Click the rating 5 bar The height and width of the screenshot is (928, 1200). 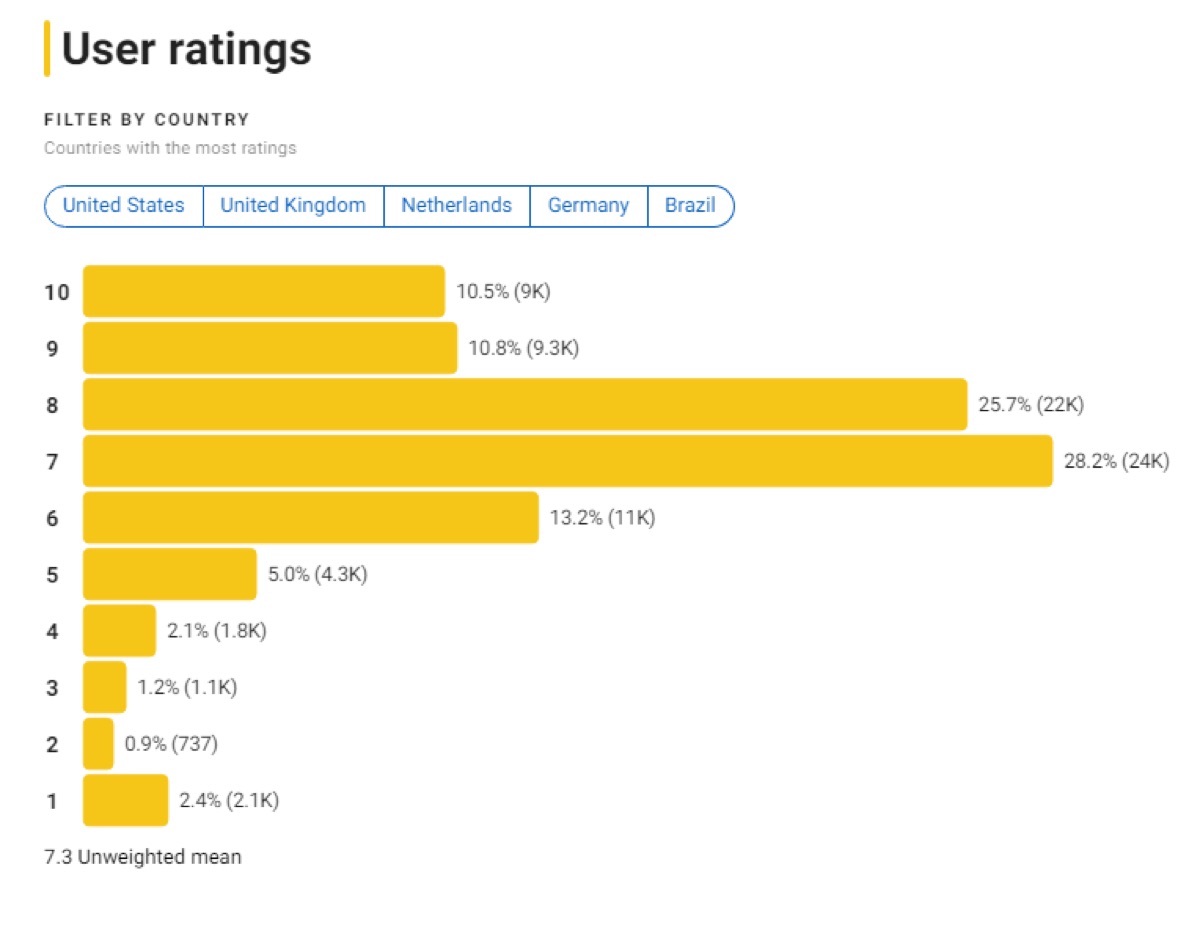tap(170, 574)
